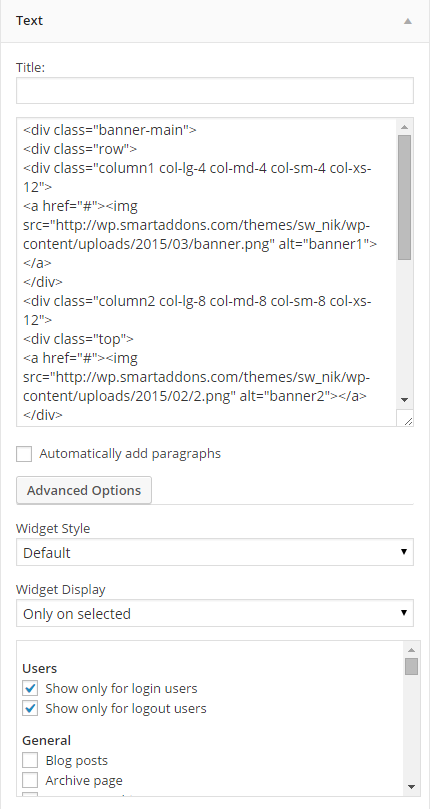Screen dimensions: 430x809
Task: Check the Archive page option
Action: point(30,780)
